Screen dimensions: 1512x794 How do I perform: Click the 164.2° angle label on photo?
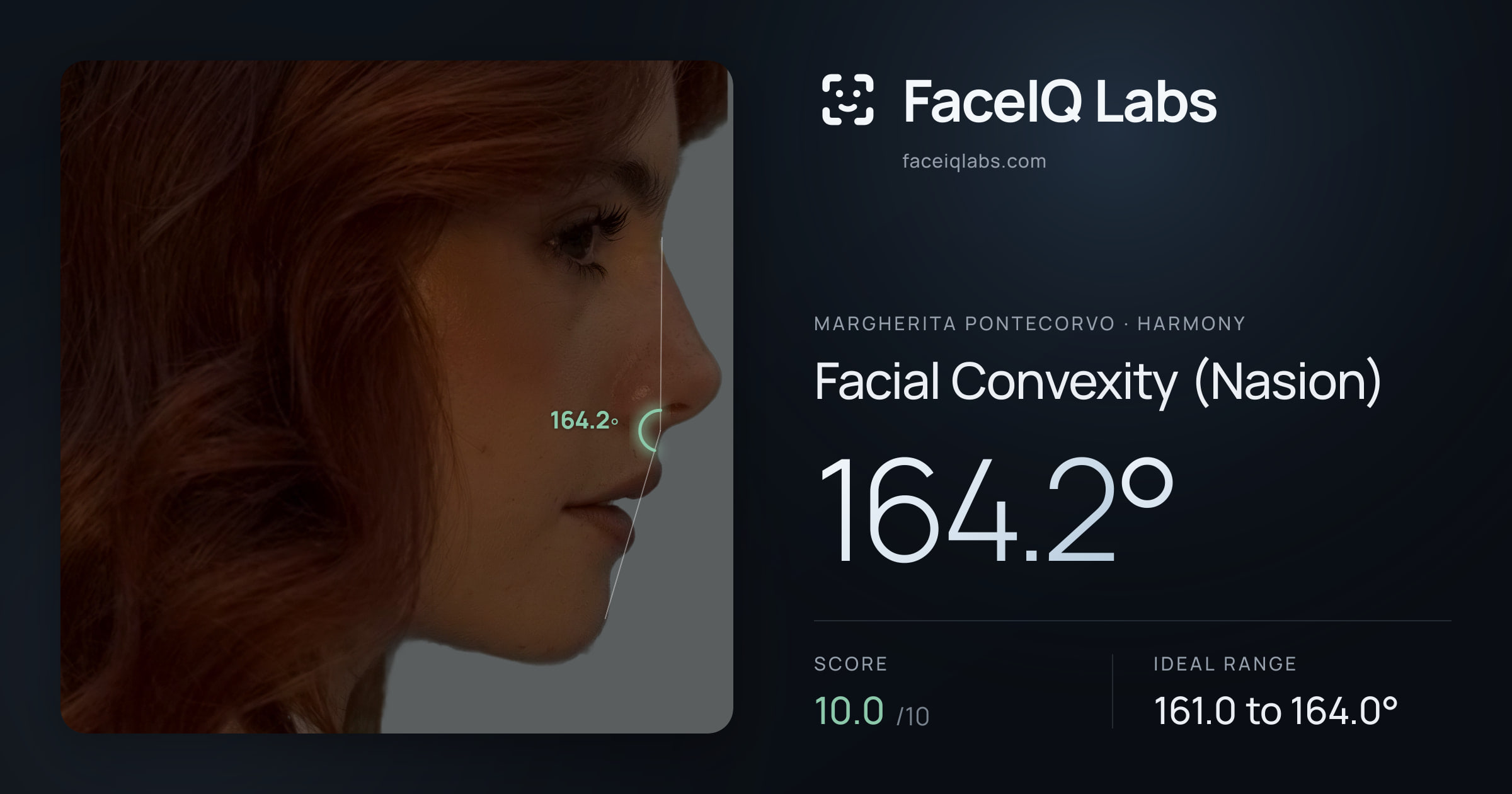coord(584,420)
